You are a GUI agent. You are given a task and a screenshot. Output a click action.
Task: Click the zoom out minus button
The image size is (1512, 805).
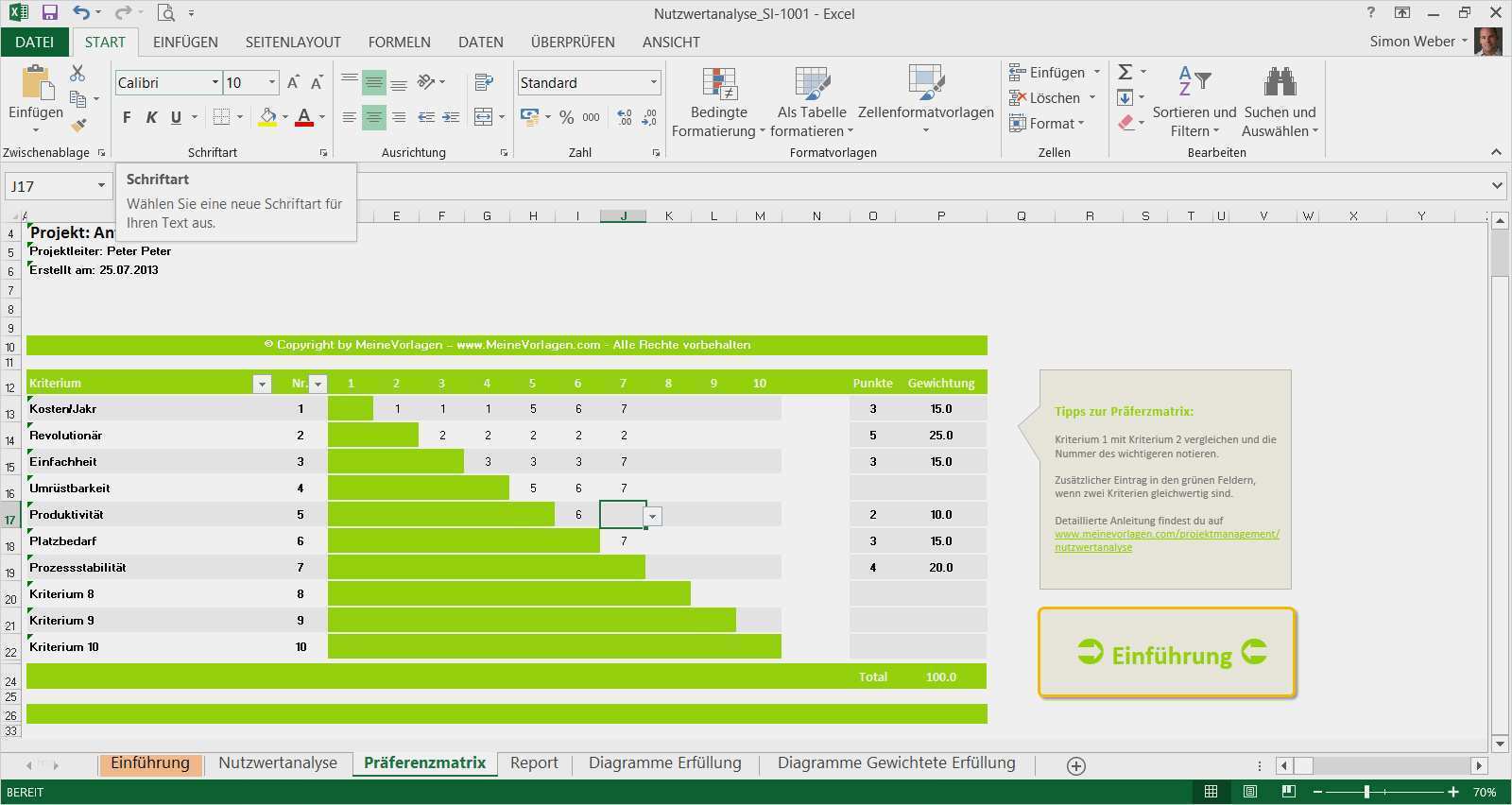click(1317, 792)
